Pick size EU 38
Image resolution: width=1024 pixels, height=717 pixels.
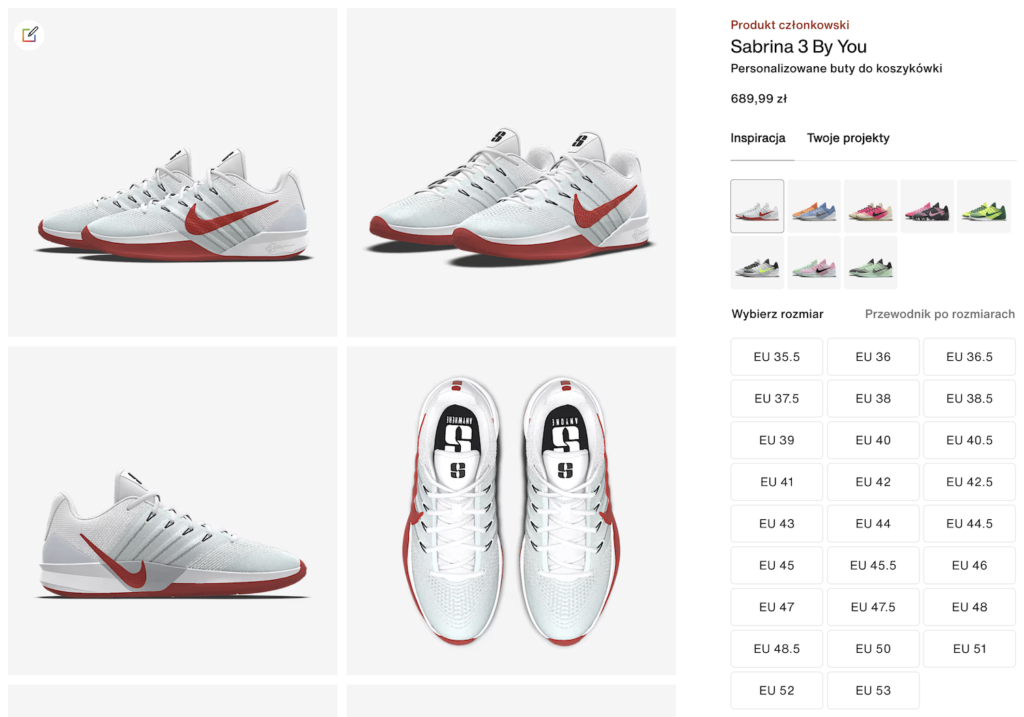[873, 398]
